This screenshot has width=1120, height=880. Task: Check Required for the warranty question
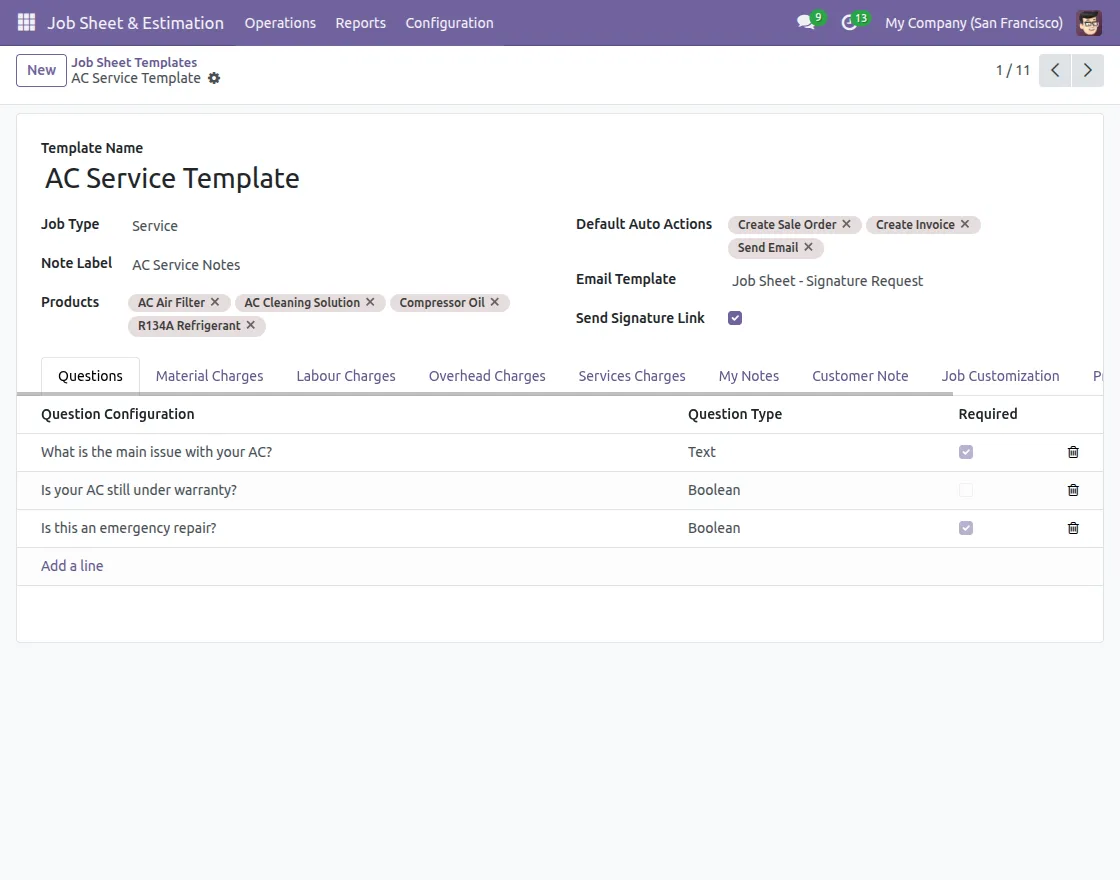click(965, 490)
